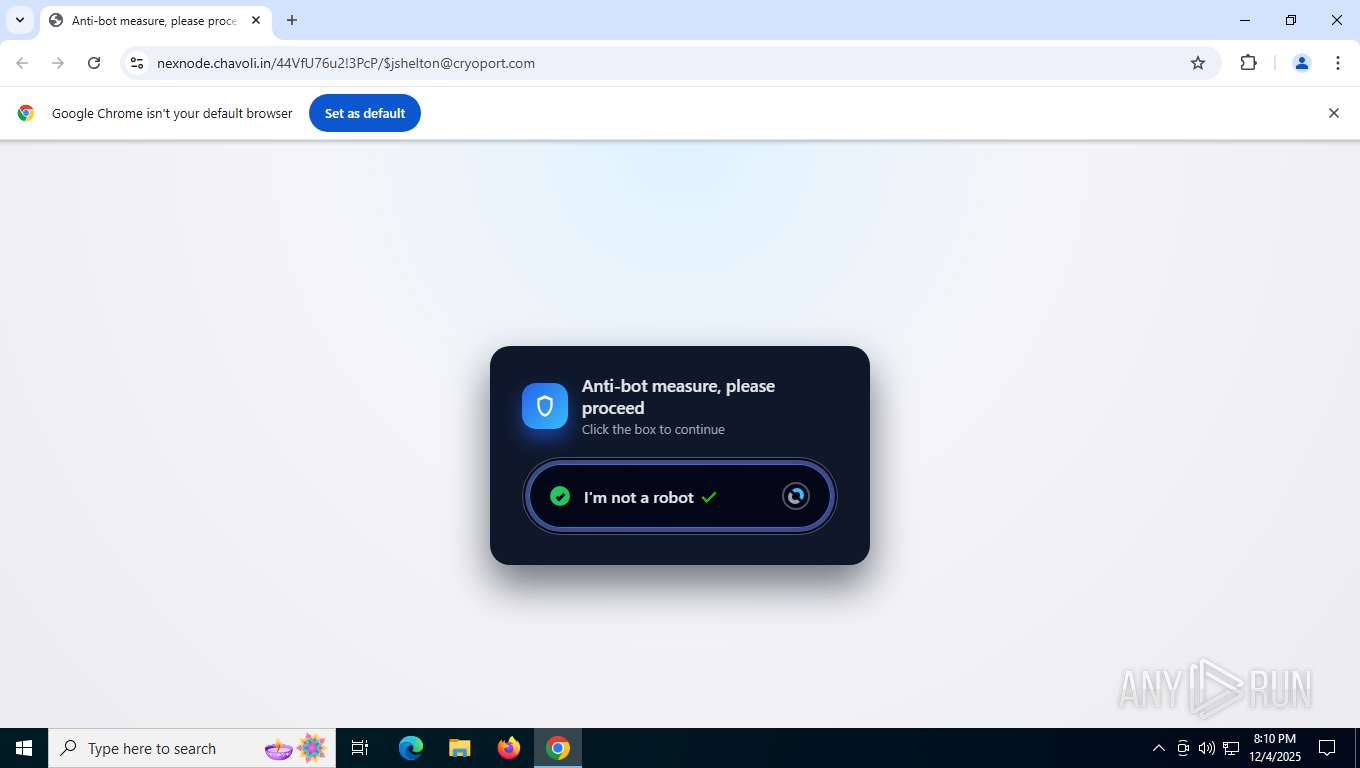Click the Meet Now camera tray icon
This screenshot has height=768, width=1360.
point(1183,748)
